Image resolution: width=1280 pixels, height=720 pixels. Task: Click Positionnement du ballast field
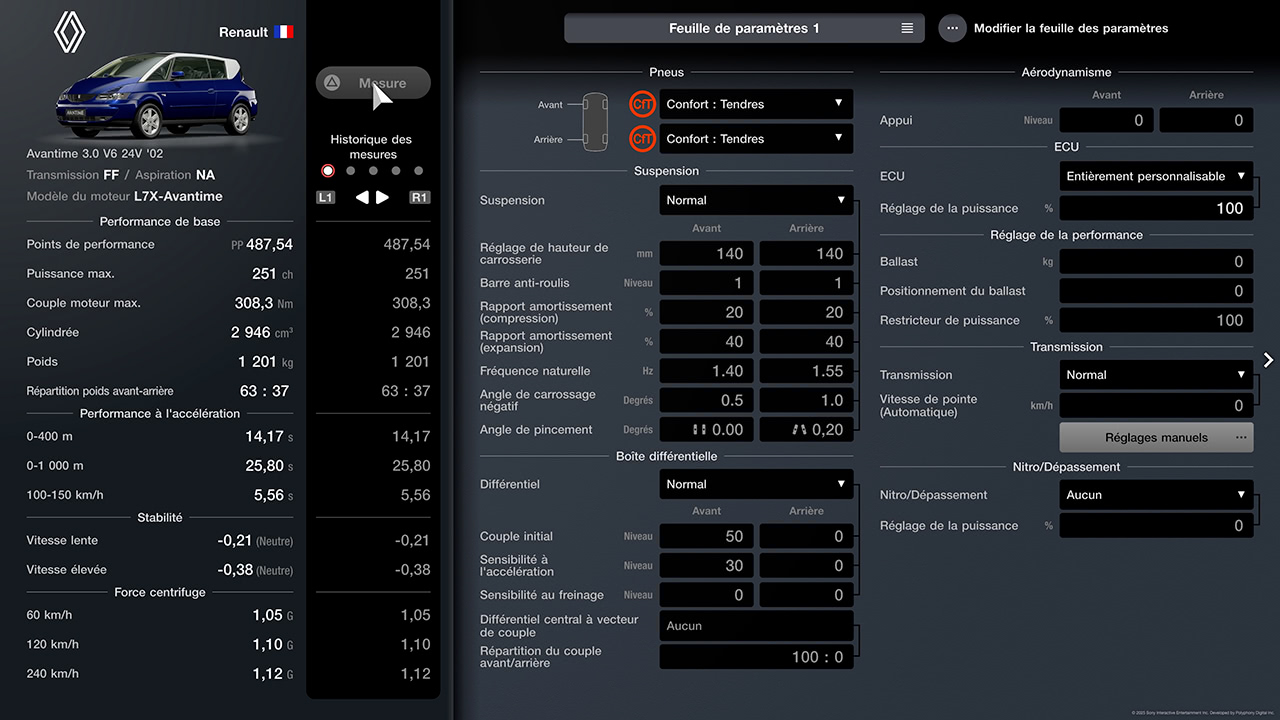[x=1156, y=291]
